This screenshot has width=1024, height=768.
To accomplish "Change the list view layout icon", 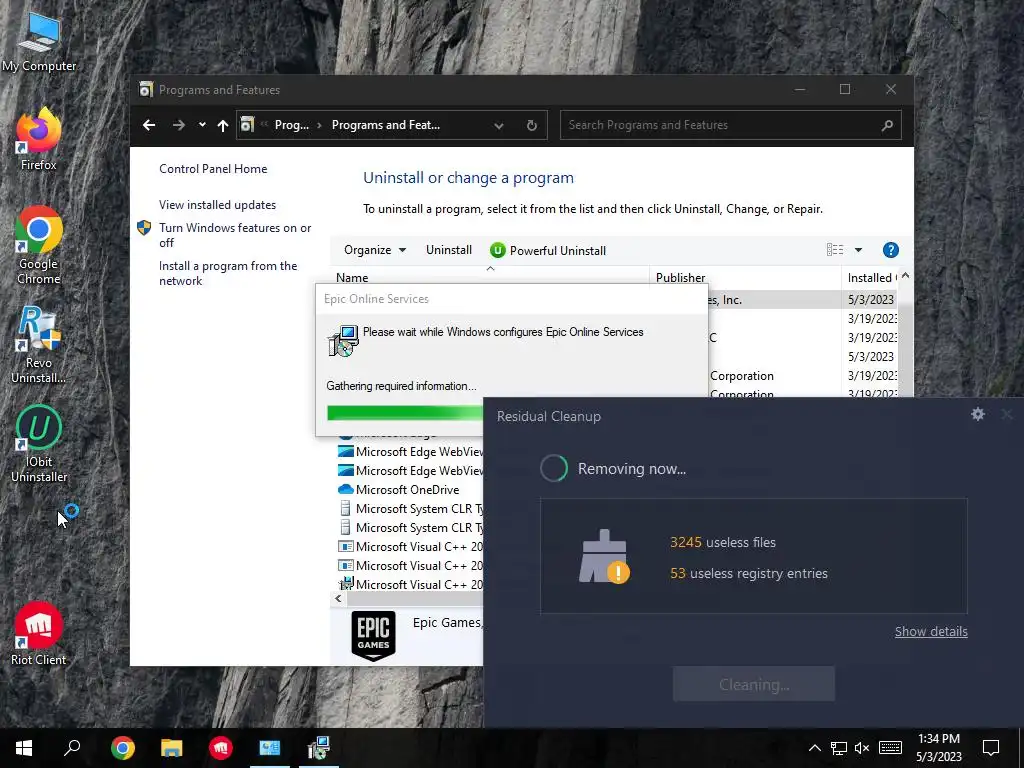I will [835, 250].
